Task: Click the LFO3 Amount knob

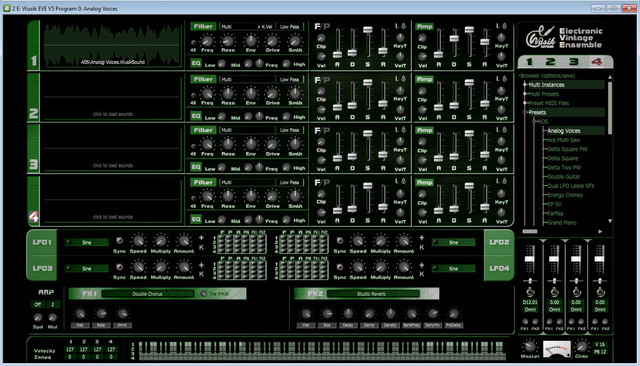Action: (x=184, y=267)
